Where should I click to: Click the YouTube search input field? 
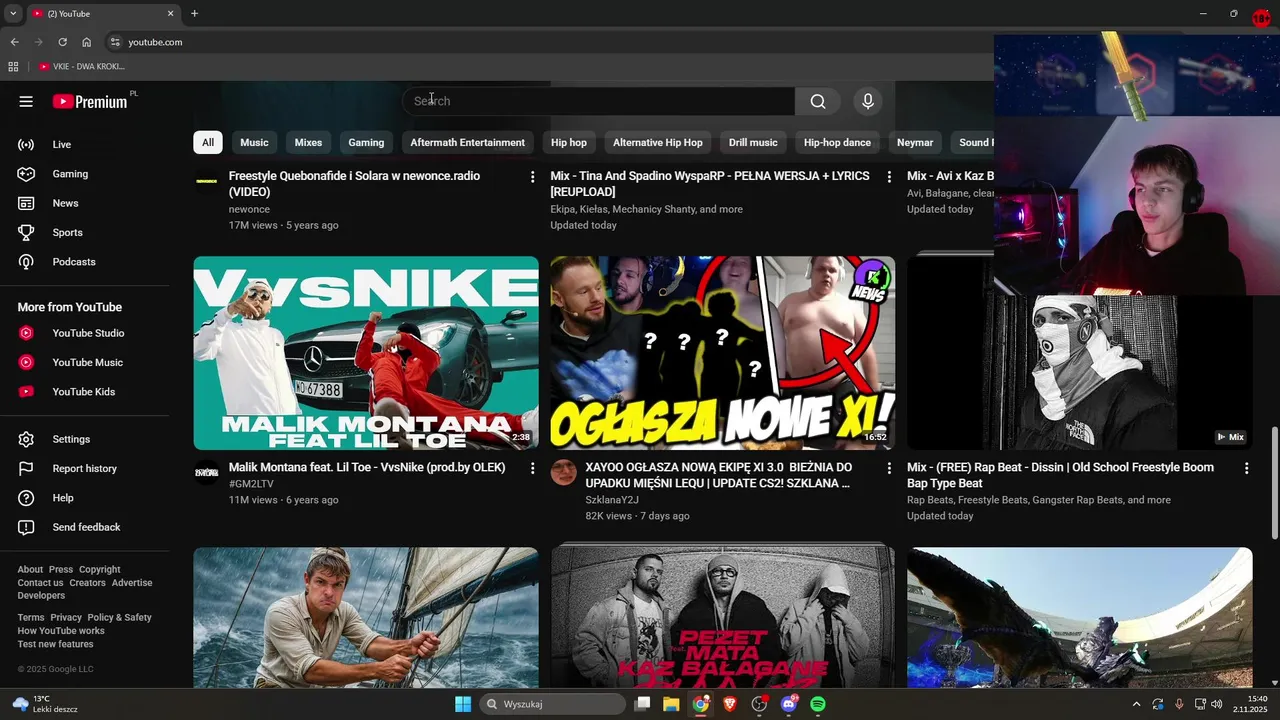pos(598,101)
